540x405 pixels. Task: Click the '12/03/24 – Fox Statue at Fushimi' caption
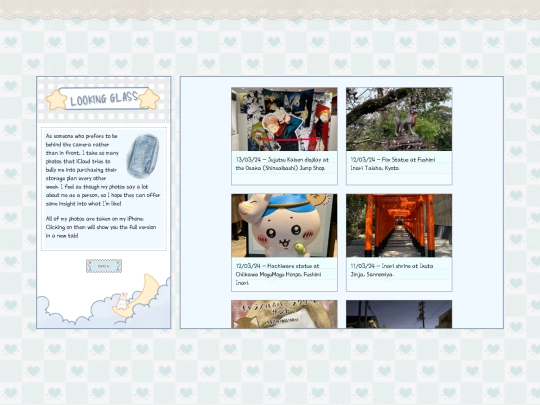[x=393, y=164]
